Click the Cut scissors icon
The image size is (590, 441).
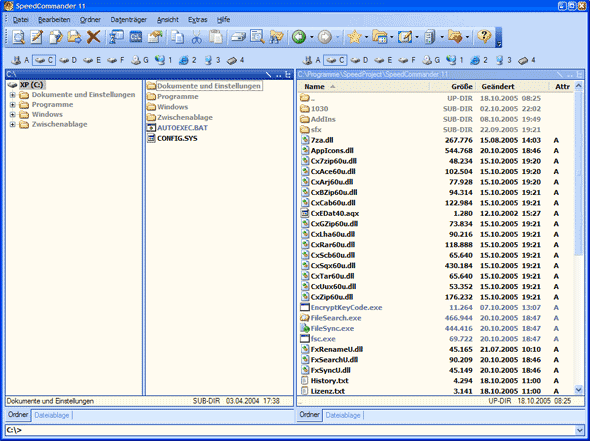(196, 37)
